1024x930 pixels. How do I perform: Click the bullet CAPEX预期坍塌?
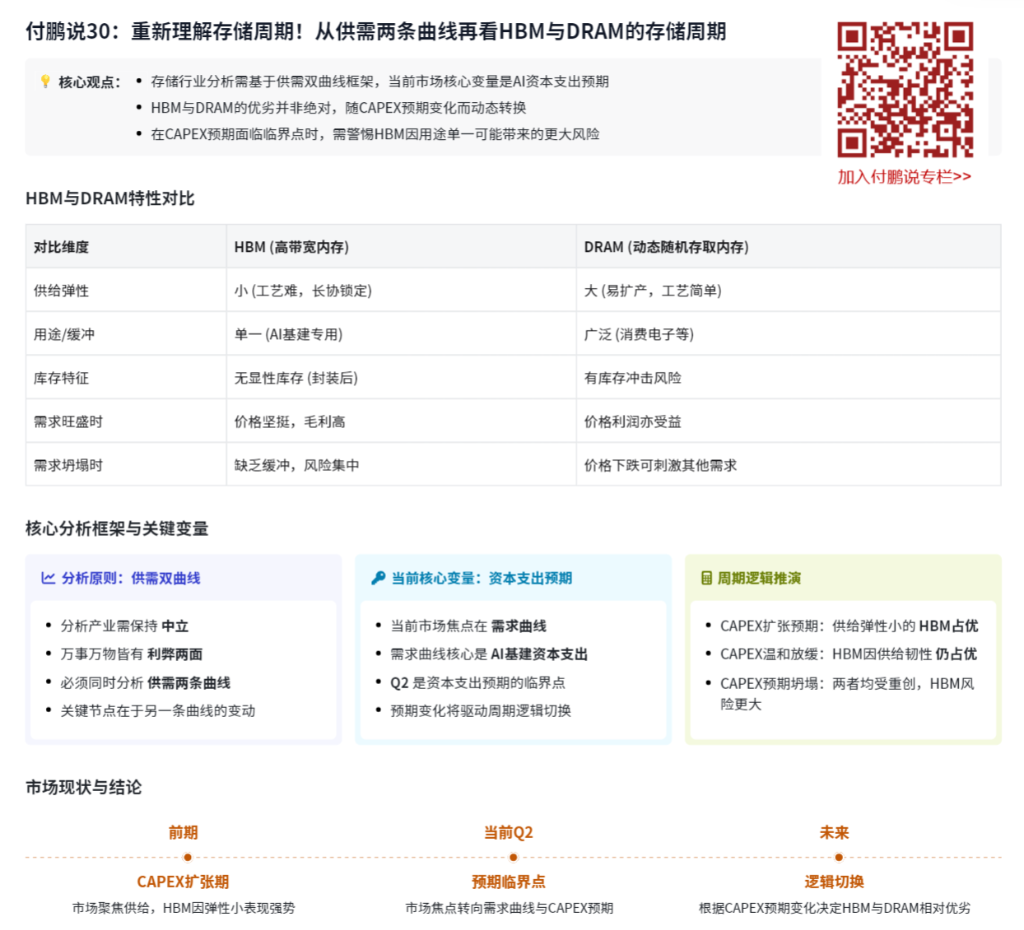tap(847, 694)
